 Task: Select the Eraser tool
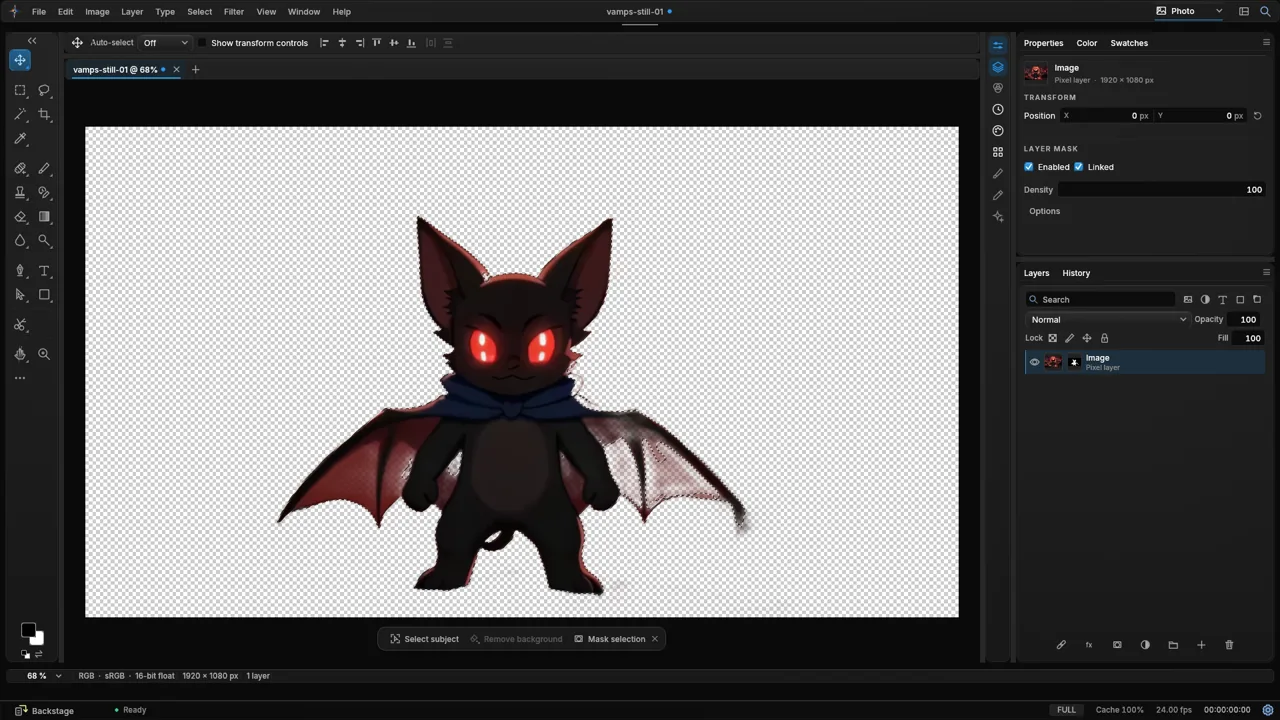tap(20, 216)
